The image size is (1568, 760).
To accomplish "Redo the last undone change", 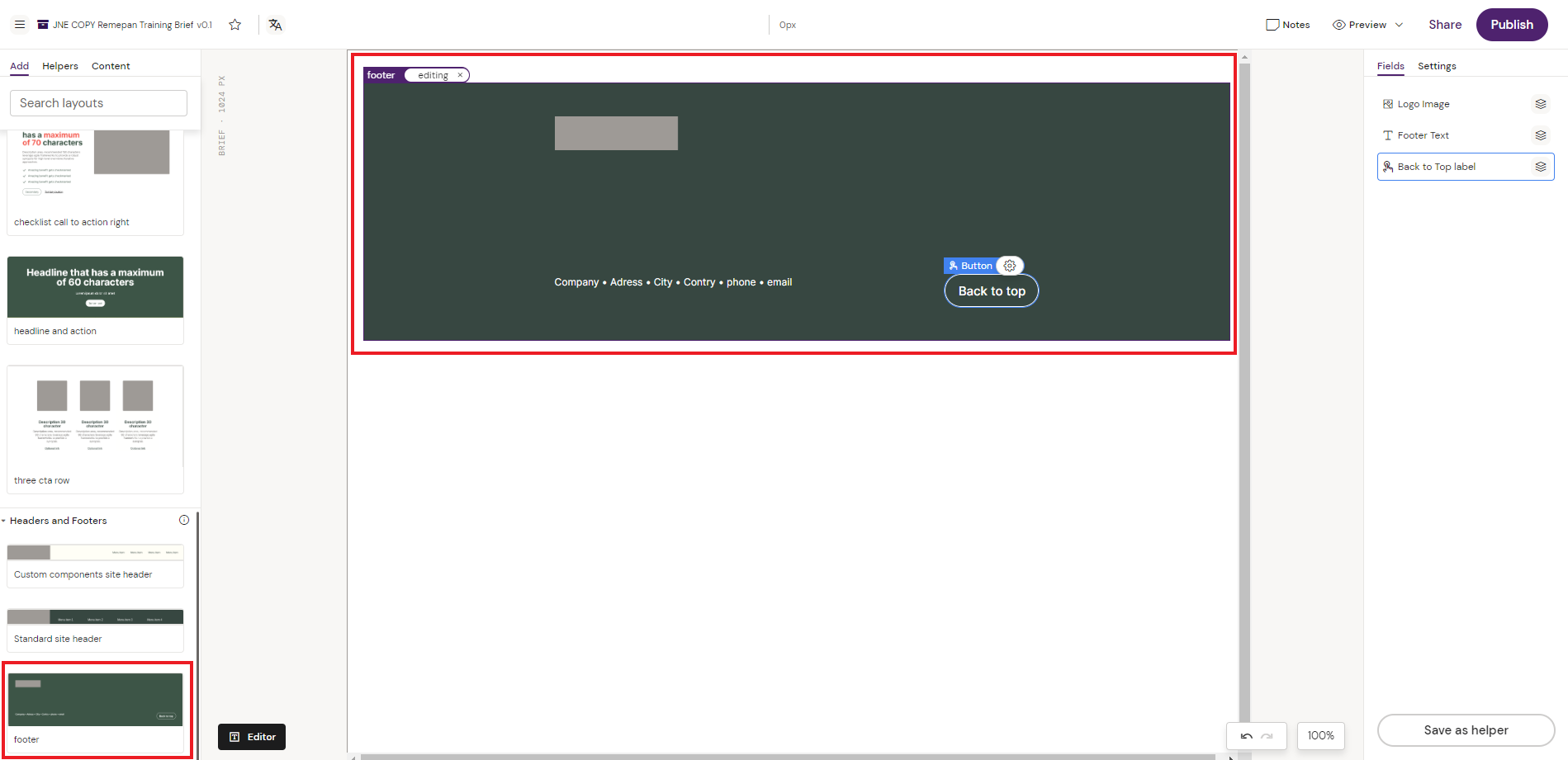I will coord(1267,736).
